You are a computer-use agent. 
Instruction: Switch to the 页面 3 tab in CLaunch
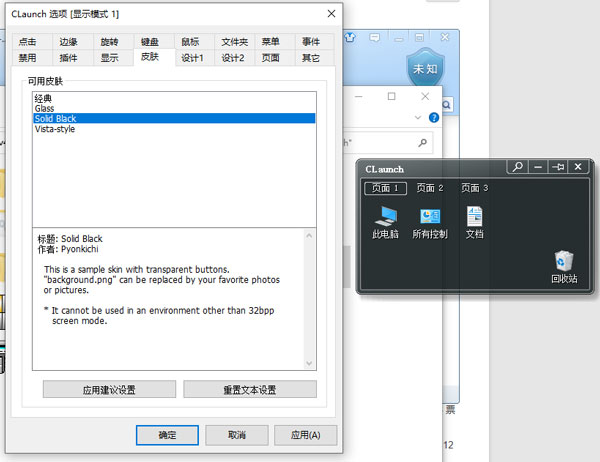[474, 188]
